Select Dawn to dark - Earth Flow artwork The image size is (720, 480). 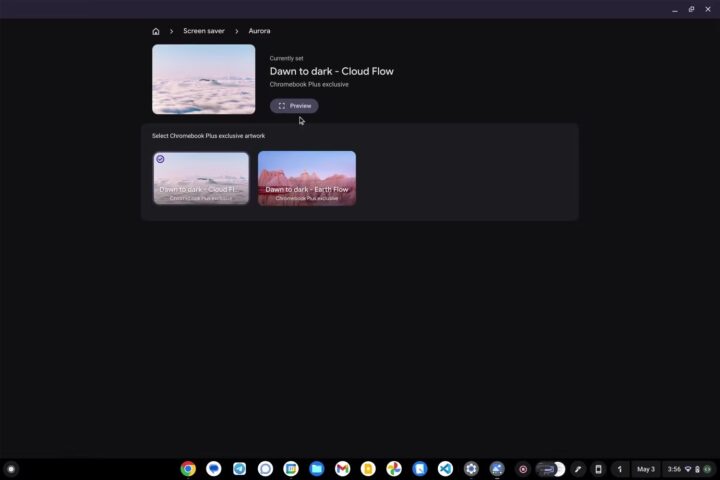pyautogui.click(x=307, y=178)
